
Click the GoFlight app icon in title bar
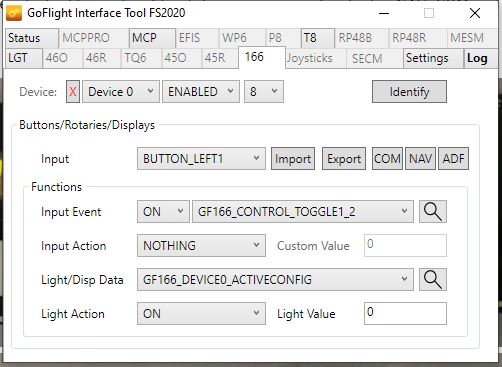click(14, 13)
